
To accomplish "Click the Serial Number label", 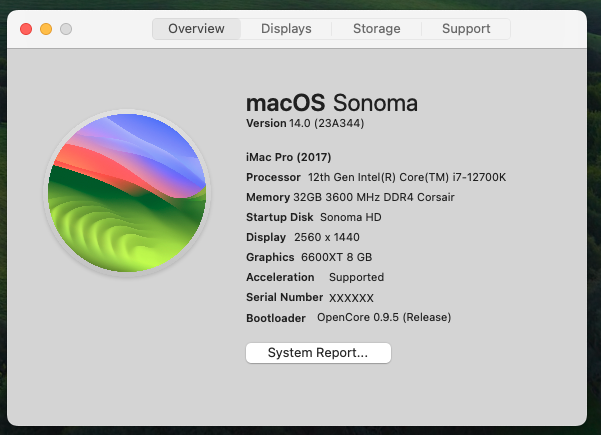I will click(x=284, y=297).
